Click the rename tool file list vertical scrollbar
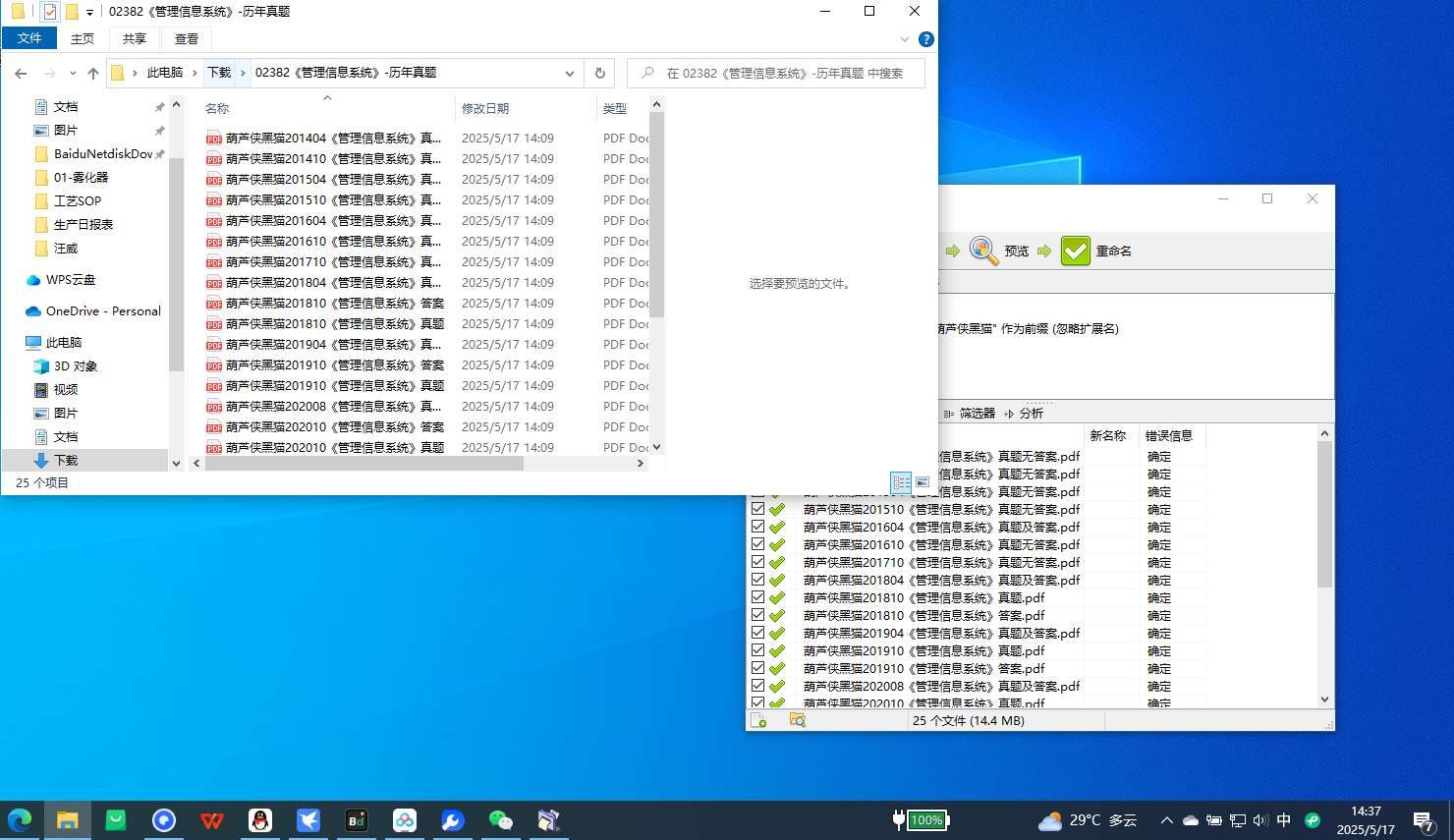 pyautogui.click(x=1324, y=514)
